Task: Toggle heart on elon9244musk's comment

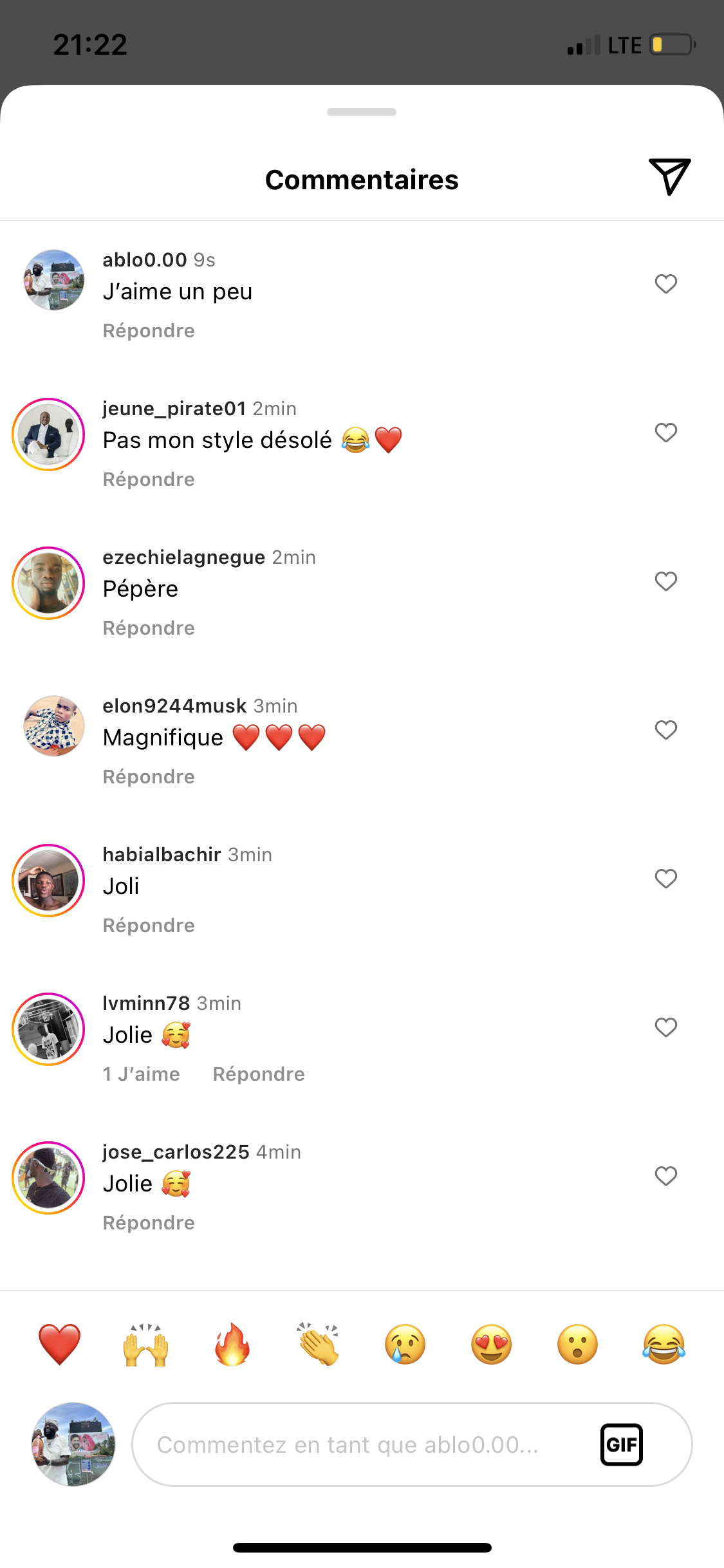Action: [x=665, y=730]
